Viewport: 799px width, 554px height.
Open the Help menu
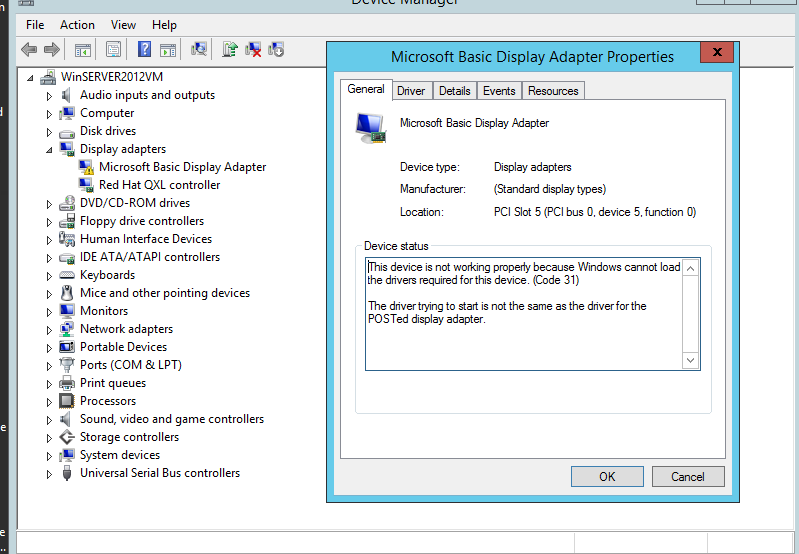pyautogui.click(x=164, y=24)
